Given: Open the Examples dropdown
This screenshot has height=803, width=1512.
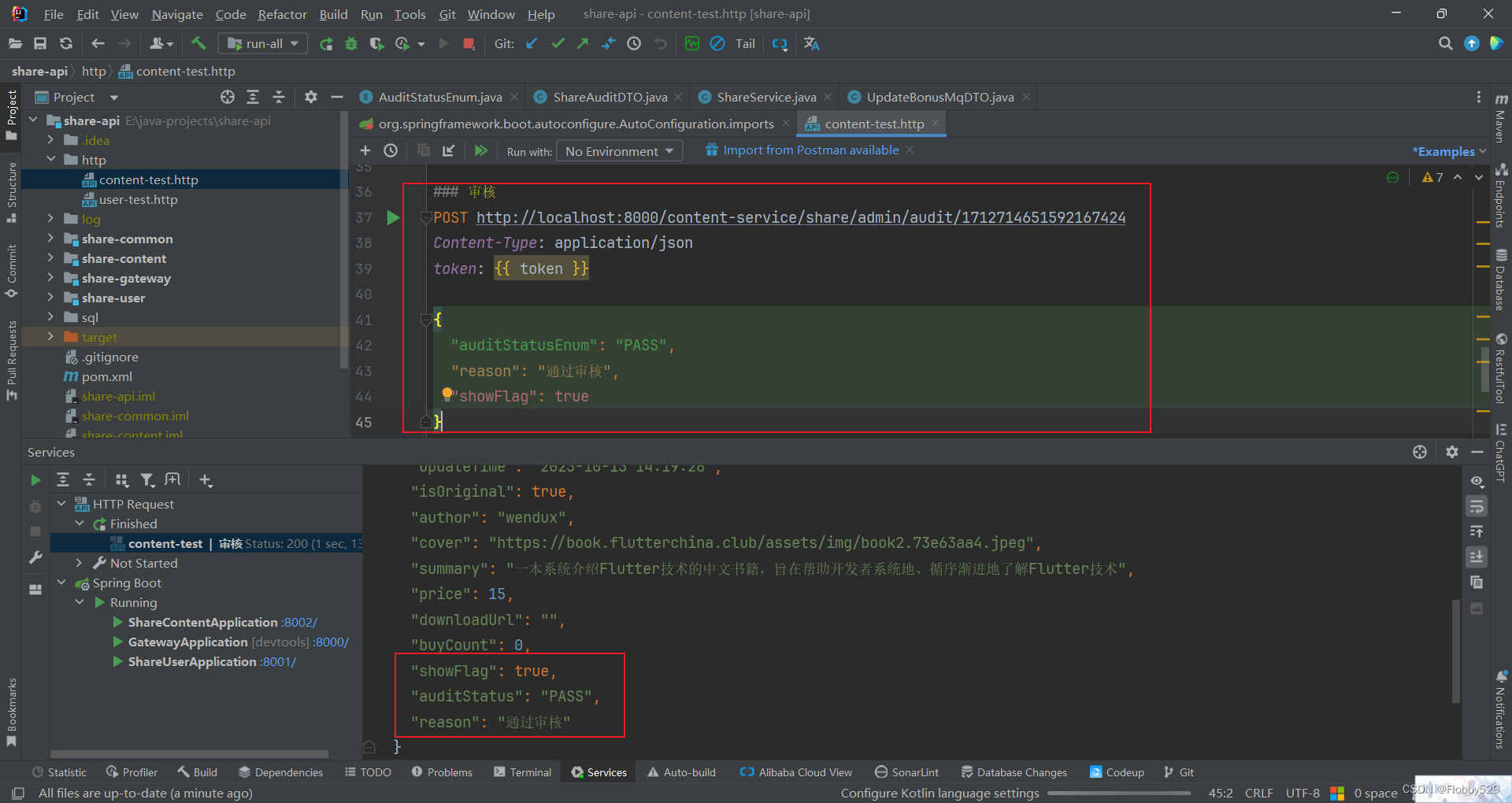Looking at the screenshot, I should pos(1449,151).
